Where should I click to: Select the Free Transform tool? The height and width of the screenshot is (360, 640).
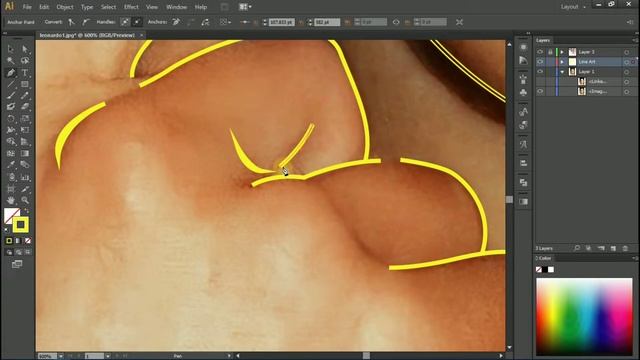click(25, 130)
